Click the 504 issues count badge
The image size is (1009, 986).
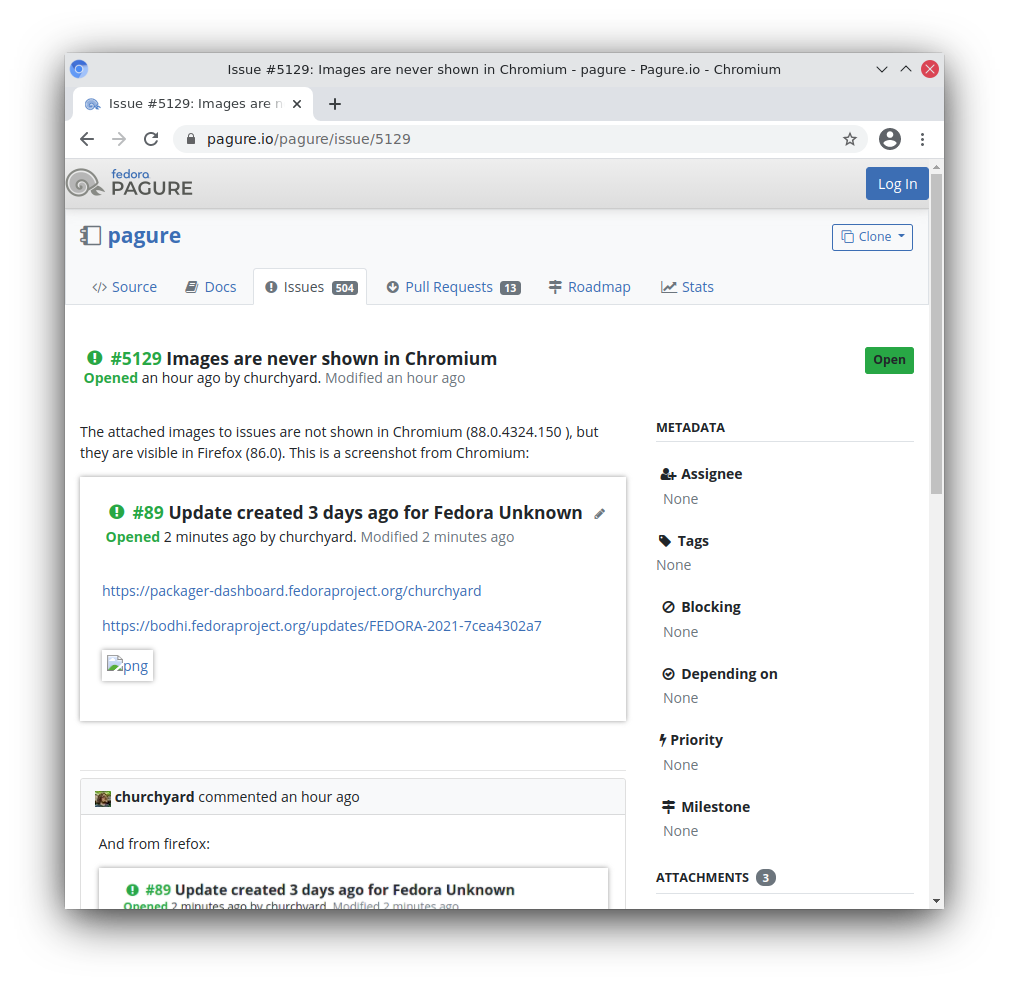click(345, 288)
